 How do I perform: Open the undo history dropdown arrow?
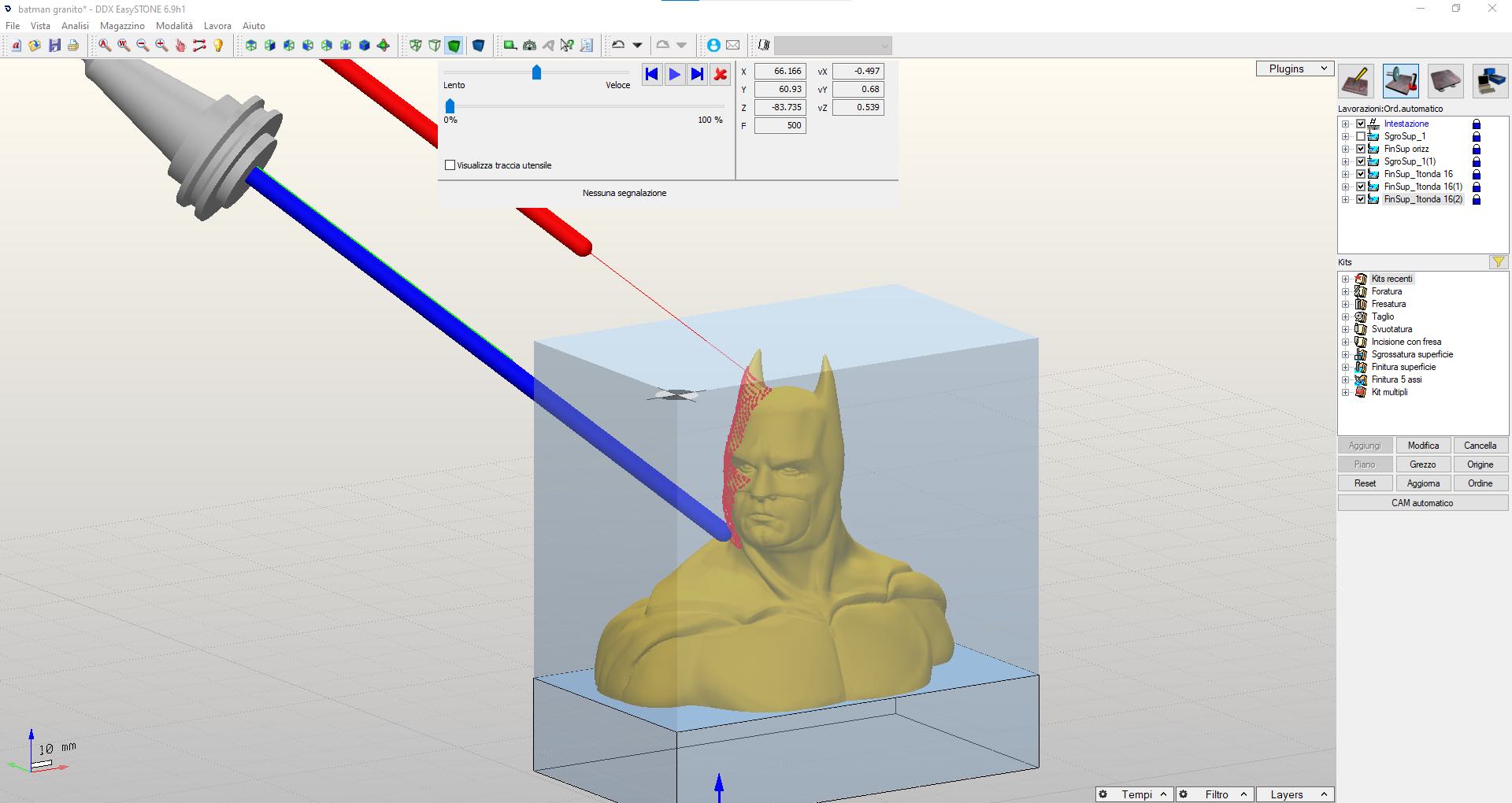638,46
